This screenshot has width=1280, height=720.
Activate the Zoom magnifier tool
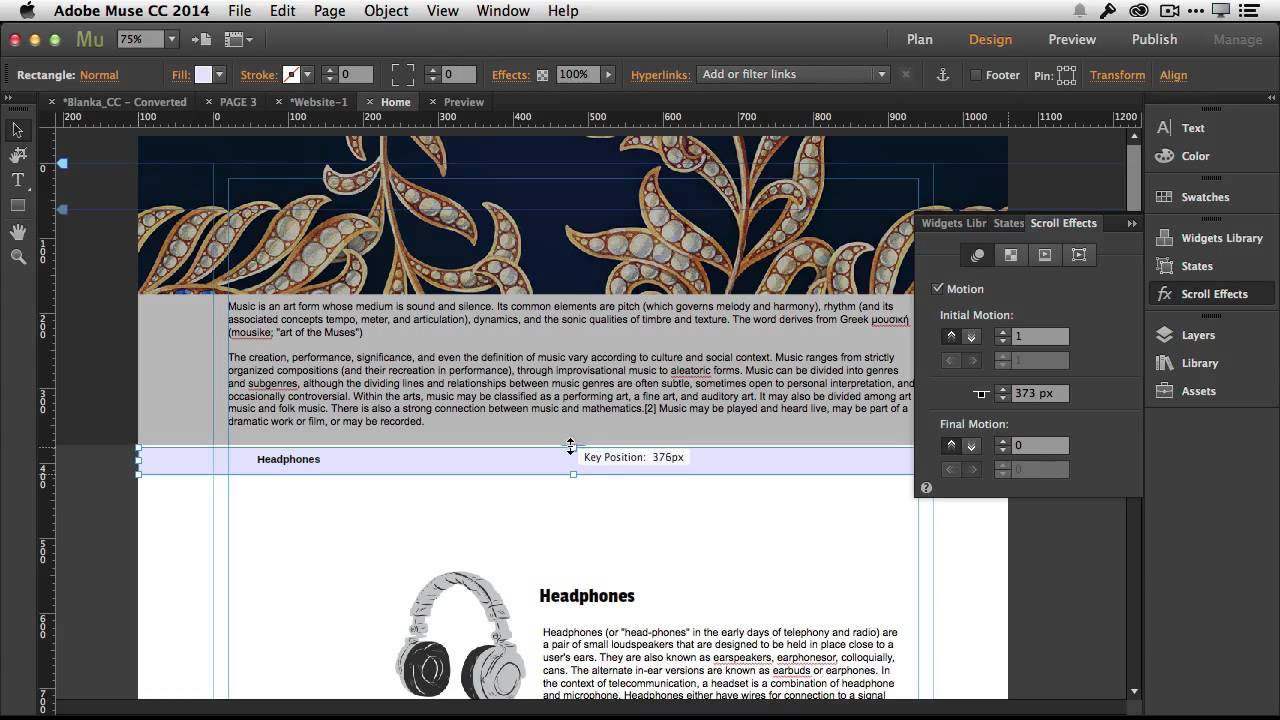coord(18,257)
